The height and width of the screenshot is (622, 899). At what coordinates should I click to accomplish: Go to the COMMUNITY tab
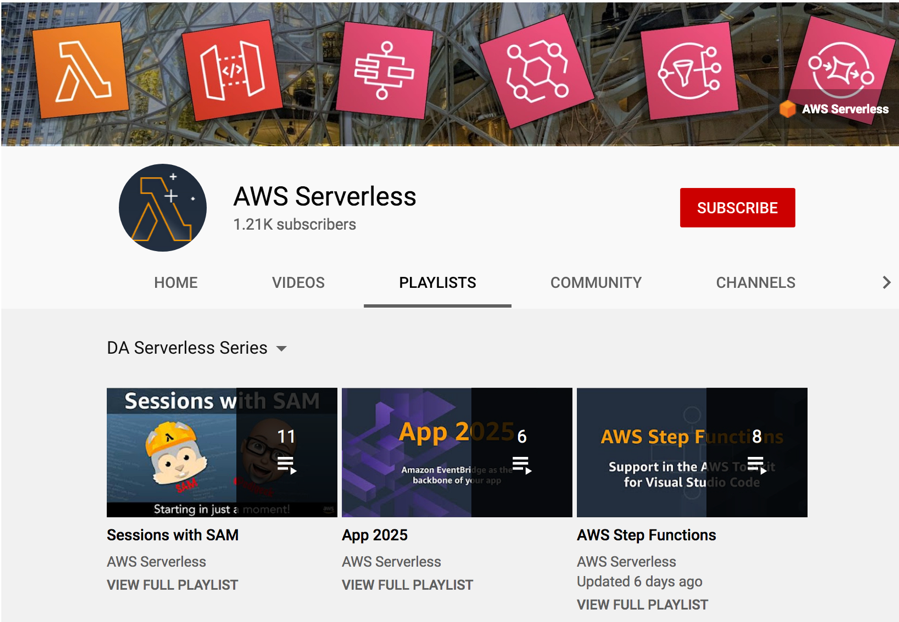596,283
